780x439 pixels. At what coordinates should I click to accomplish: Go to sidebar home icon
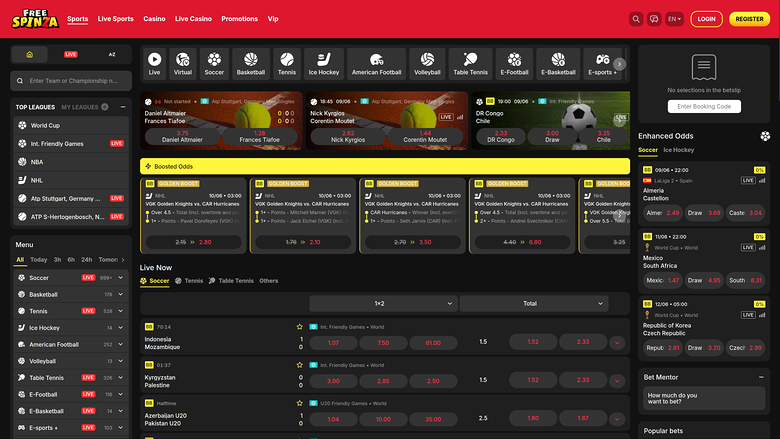29,54
